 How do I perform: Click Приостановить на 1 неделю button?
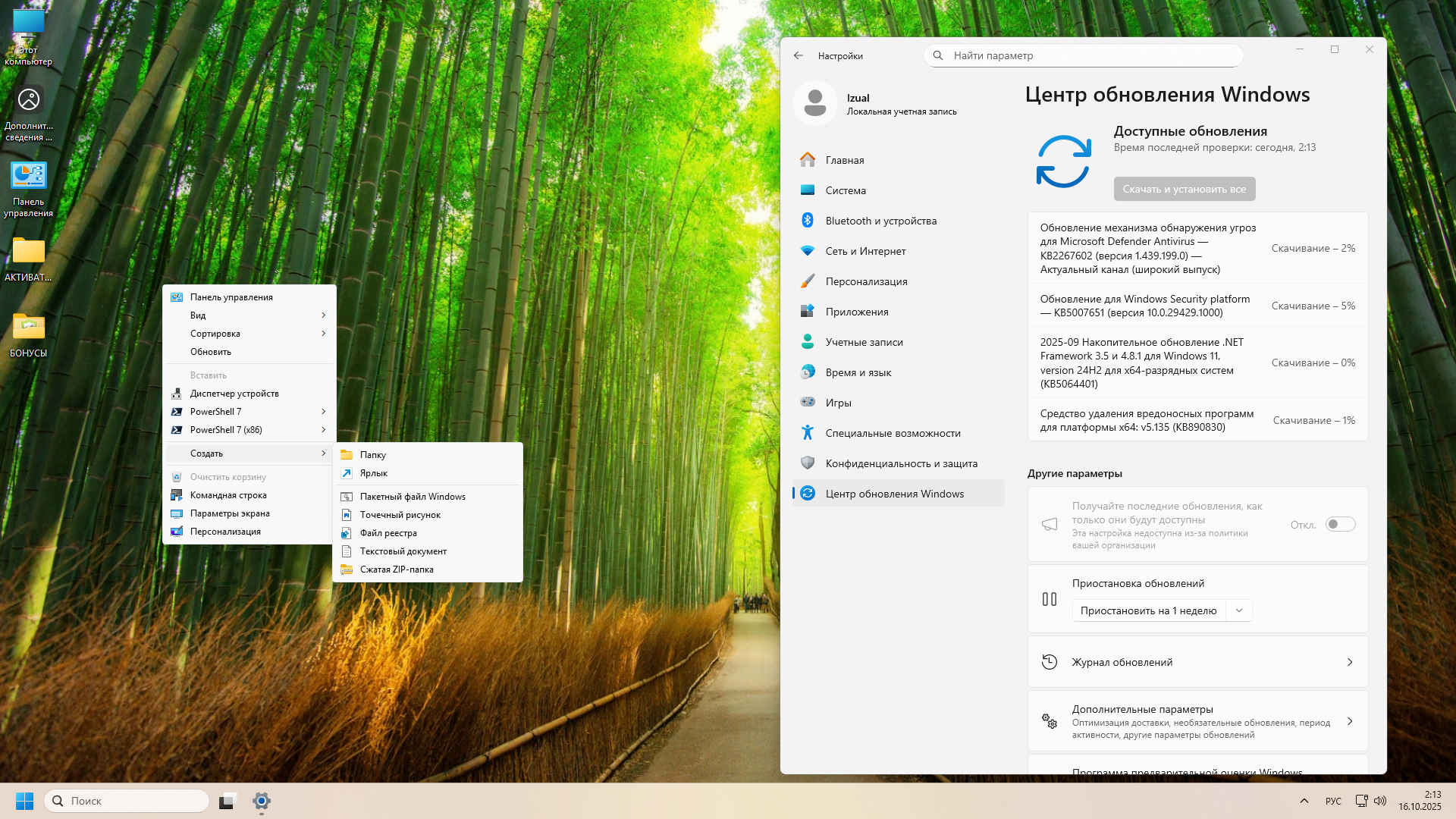1148,610
